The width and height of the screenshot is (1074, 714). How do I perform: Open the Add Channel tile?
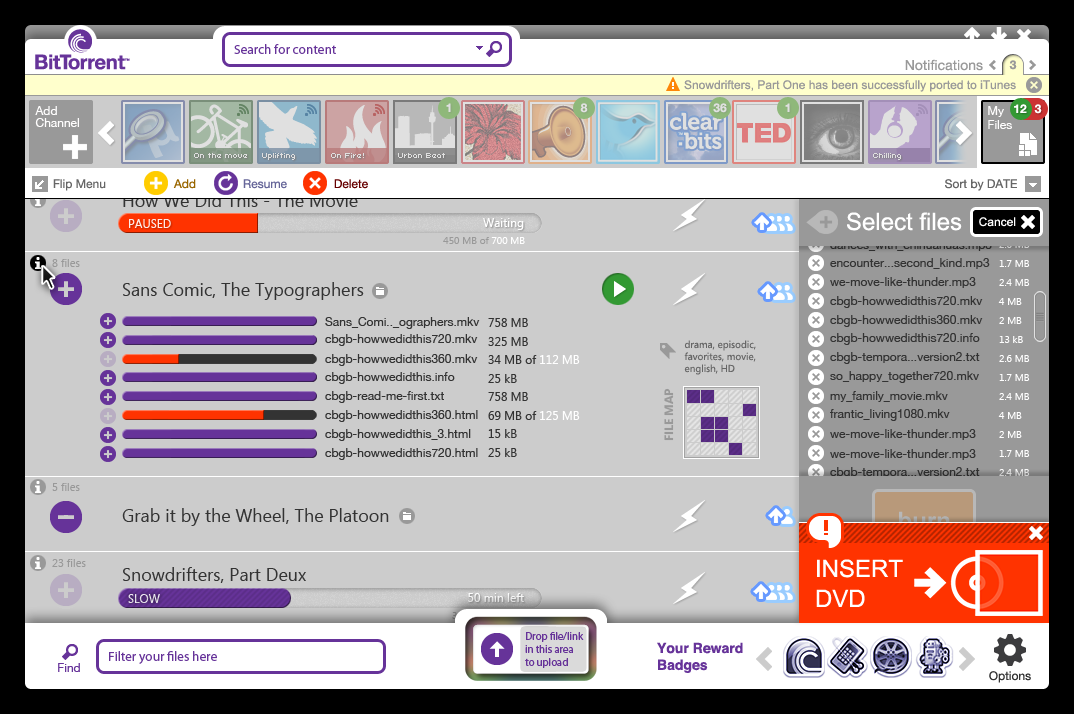[61, 132]
